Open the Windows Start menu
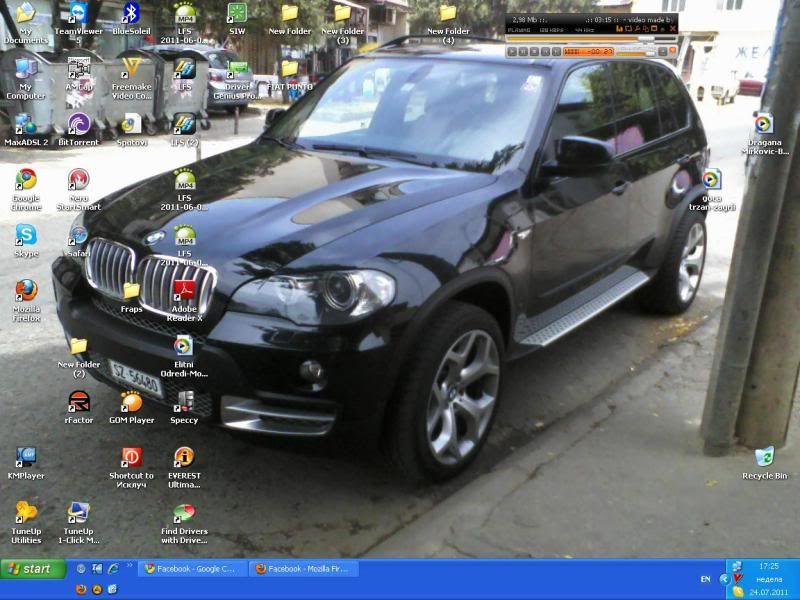The height and width of the screenshot is (600, 800). 33,568
